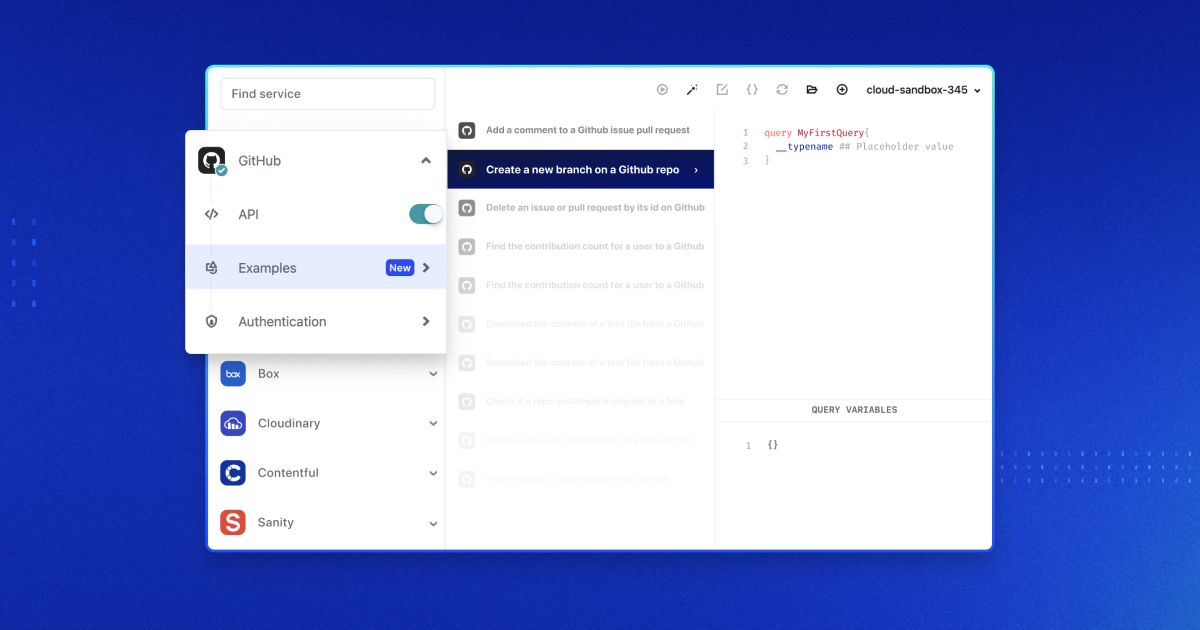
Task: Click the '## Placeholder value' comment
Action: [896, 147]
